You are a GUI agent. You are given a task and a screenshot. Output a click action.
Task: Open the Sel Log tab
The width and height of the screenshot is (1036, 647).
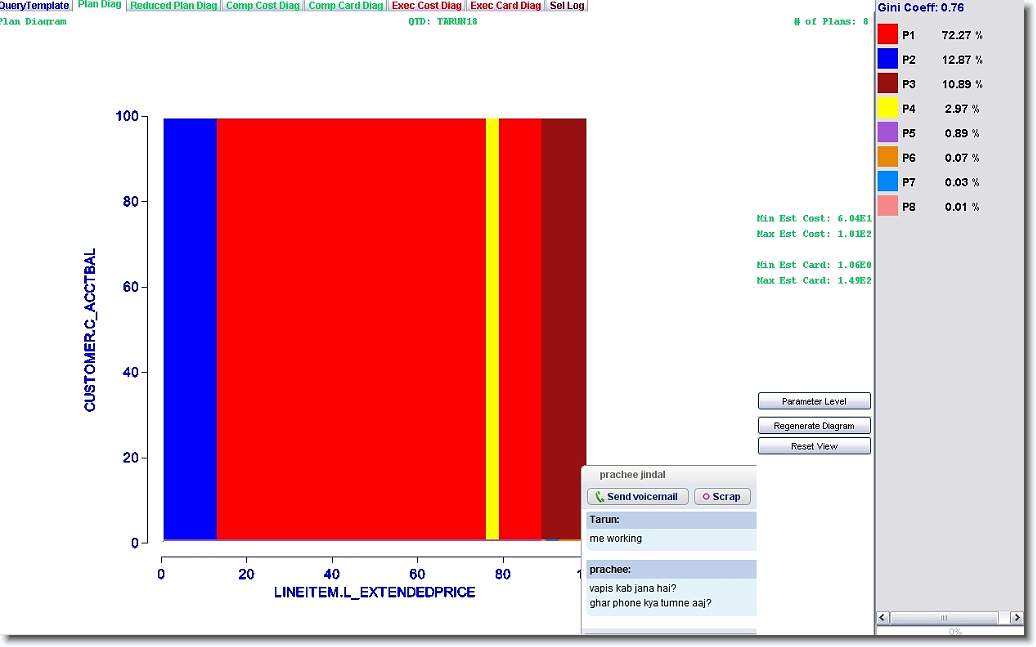[x=567, y=6]
